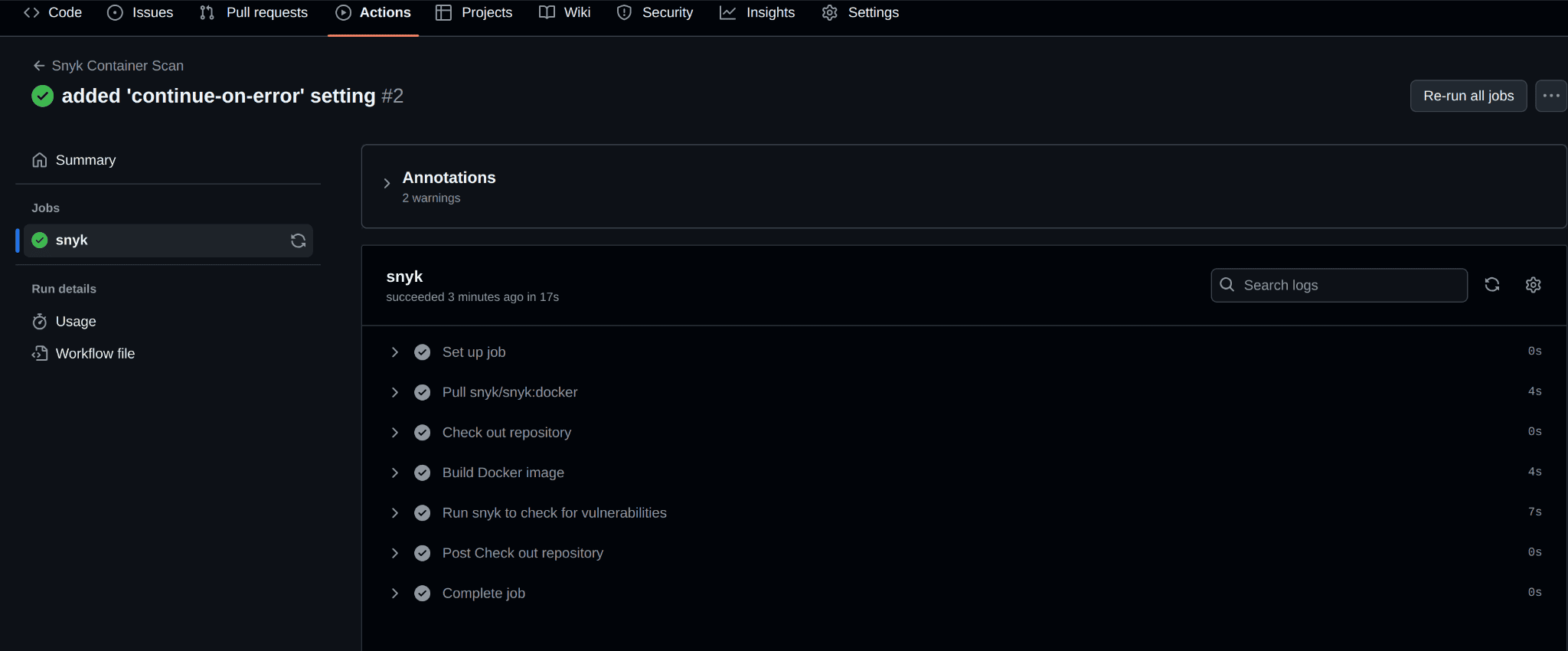This screenshot has height=651, width=1568.
Task: Click the 7s duration of Run snyk step
Action: tap(1535, 512)
